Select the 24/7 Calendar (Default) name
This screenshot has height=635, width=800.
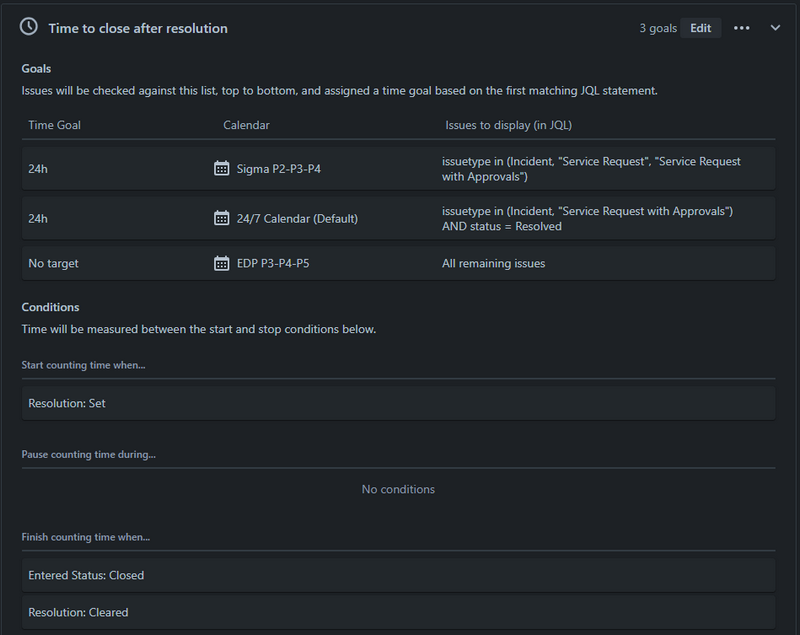point(297,218)
